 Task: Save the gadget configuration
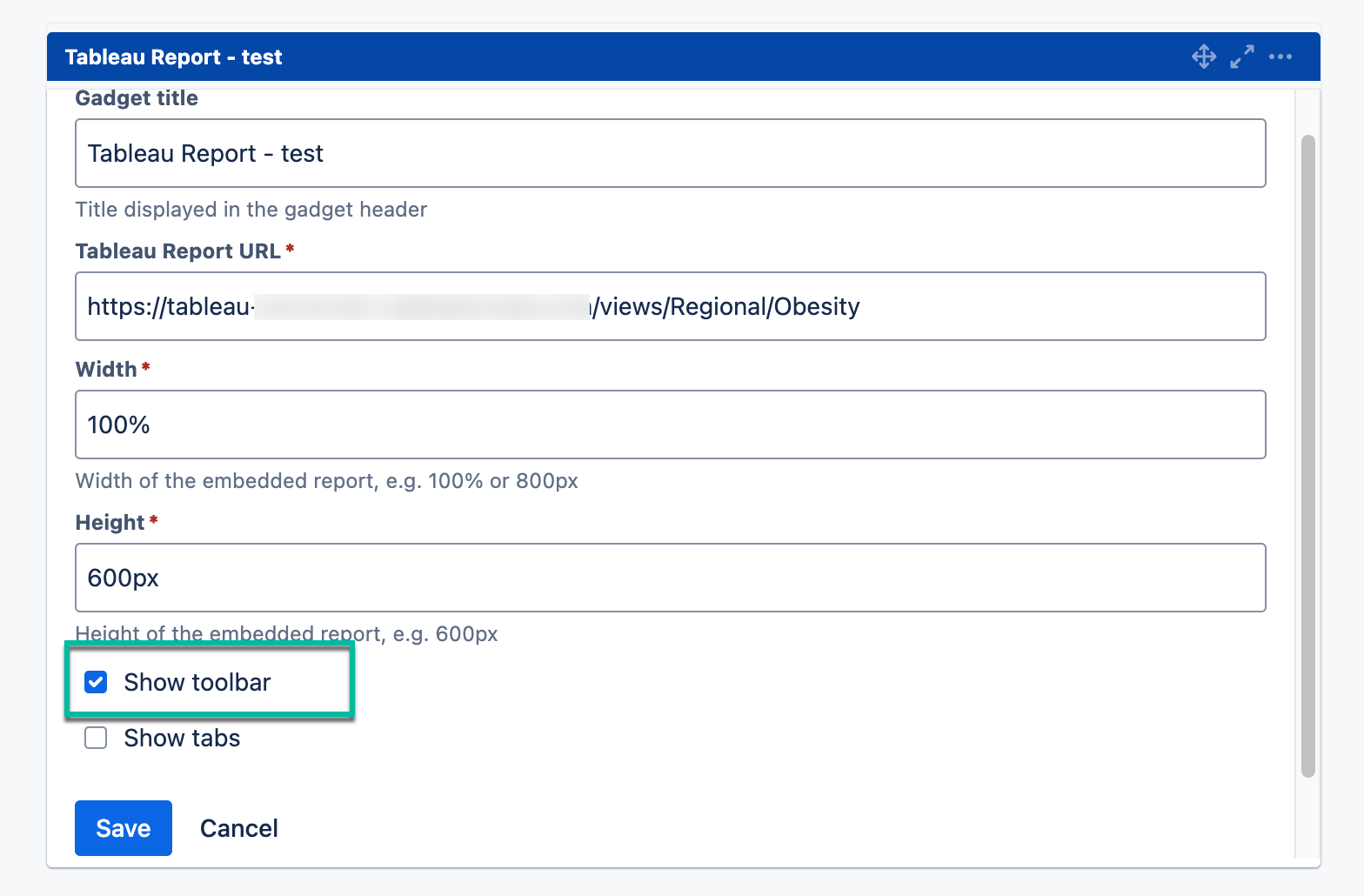coord(124,828)
